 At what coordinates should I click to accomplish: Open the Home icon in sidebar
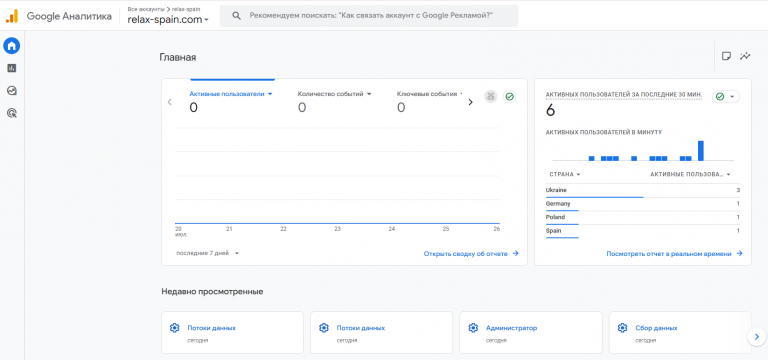[12, 46]
